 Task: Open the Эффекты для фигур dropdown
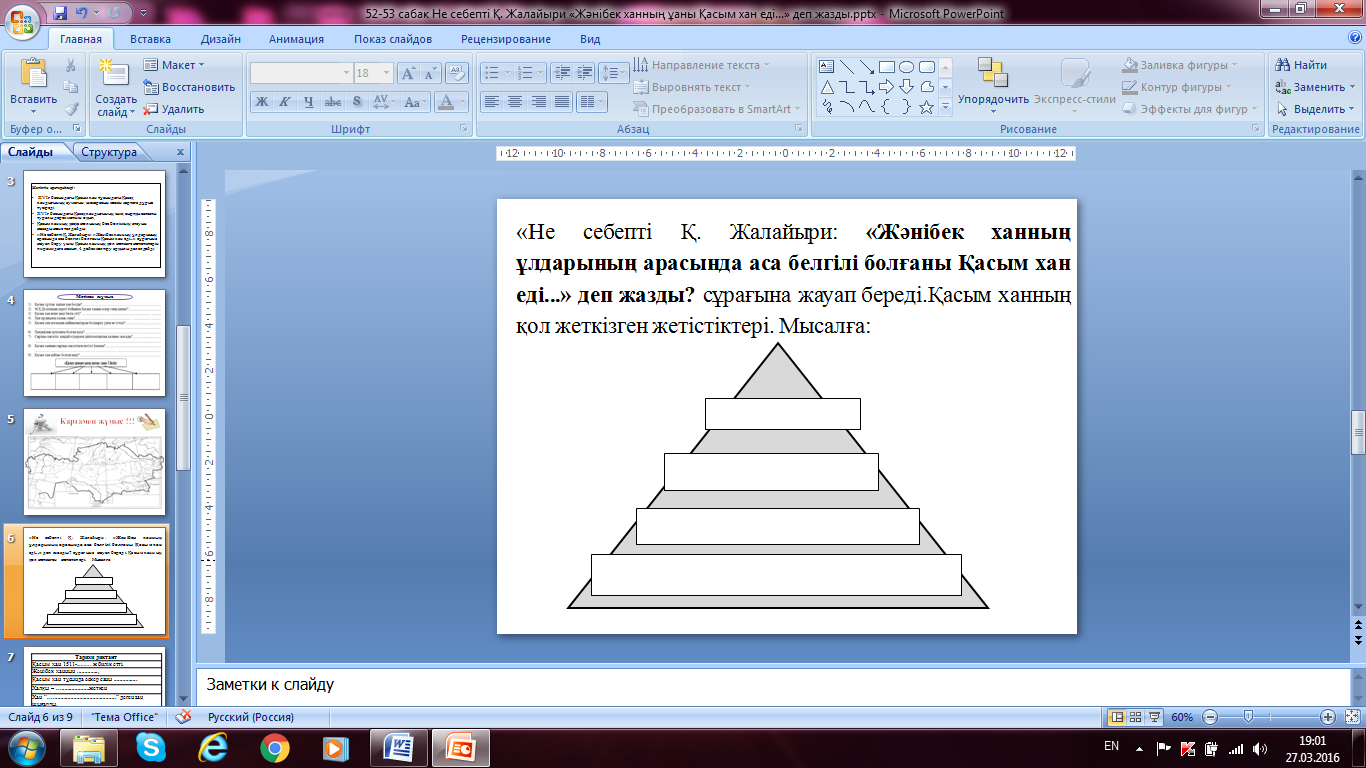[x=1191, y=109]
